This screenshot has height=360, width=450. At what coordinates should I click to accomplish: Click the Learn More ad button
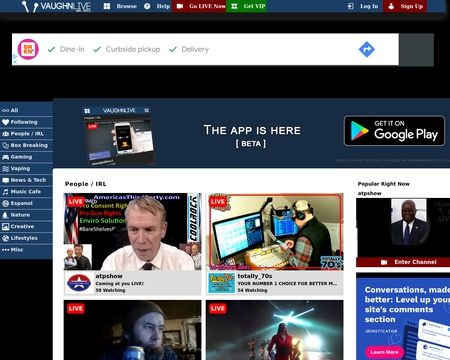(384, 352)
